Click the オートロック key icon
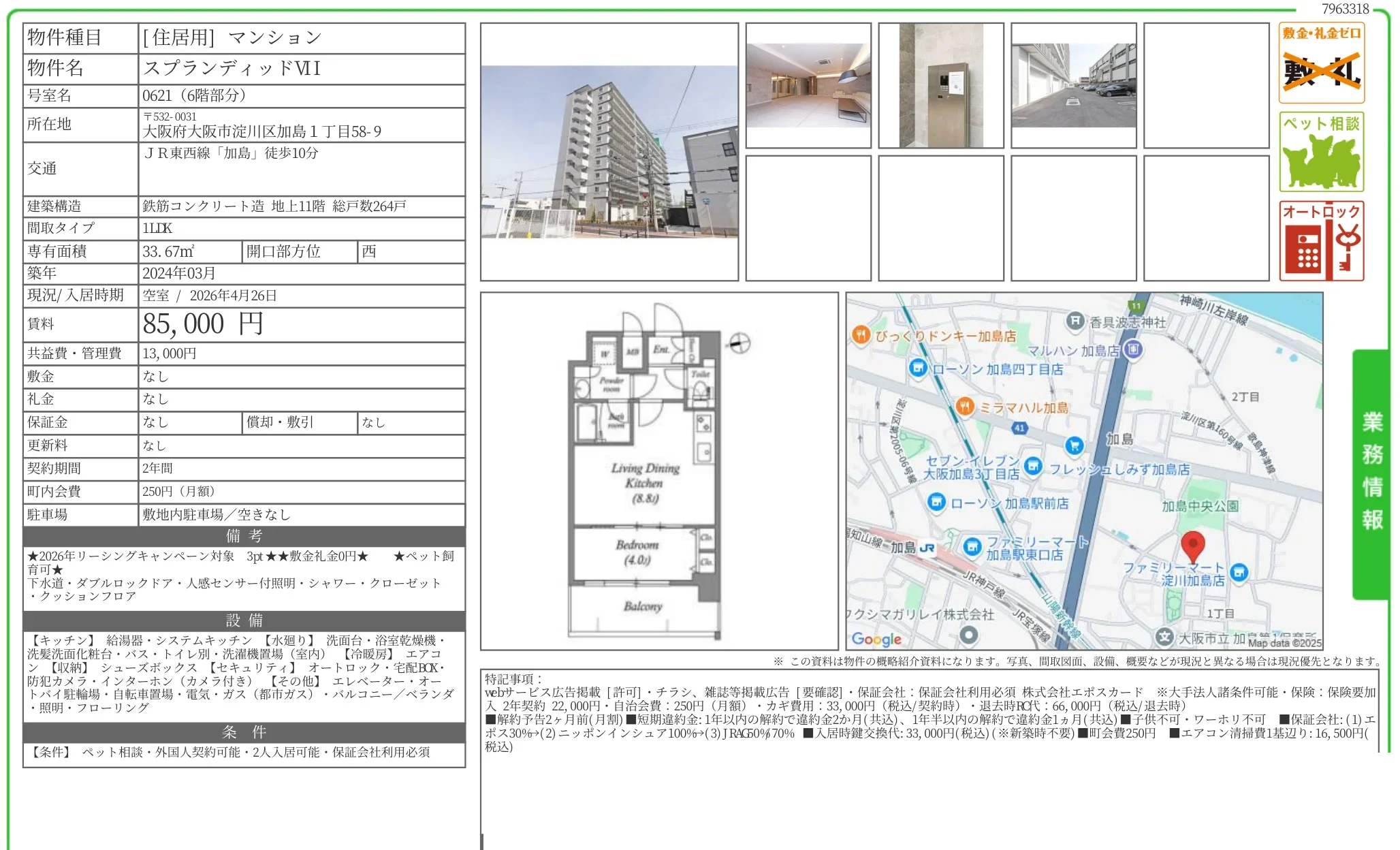The image size is (1400, 850). pyautogui.click(x=1321, y=241)
